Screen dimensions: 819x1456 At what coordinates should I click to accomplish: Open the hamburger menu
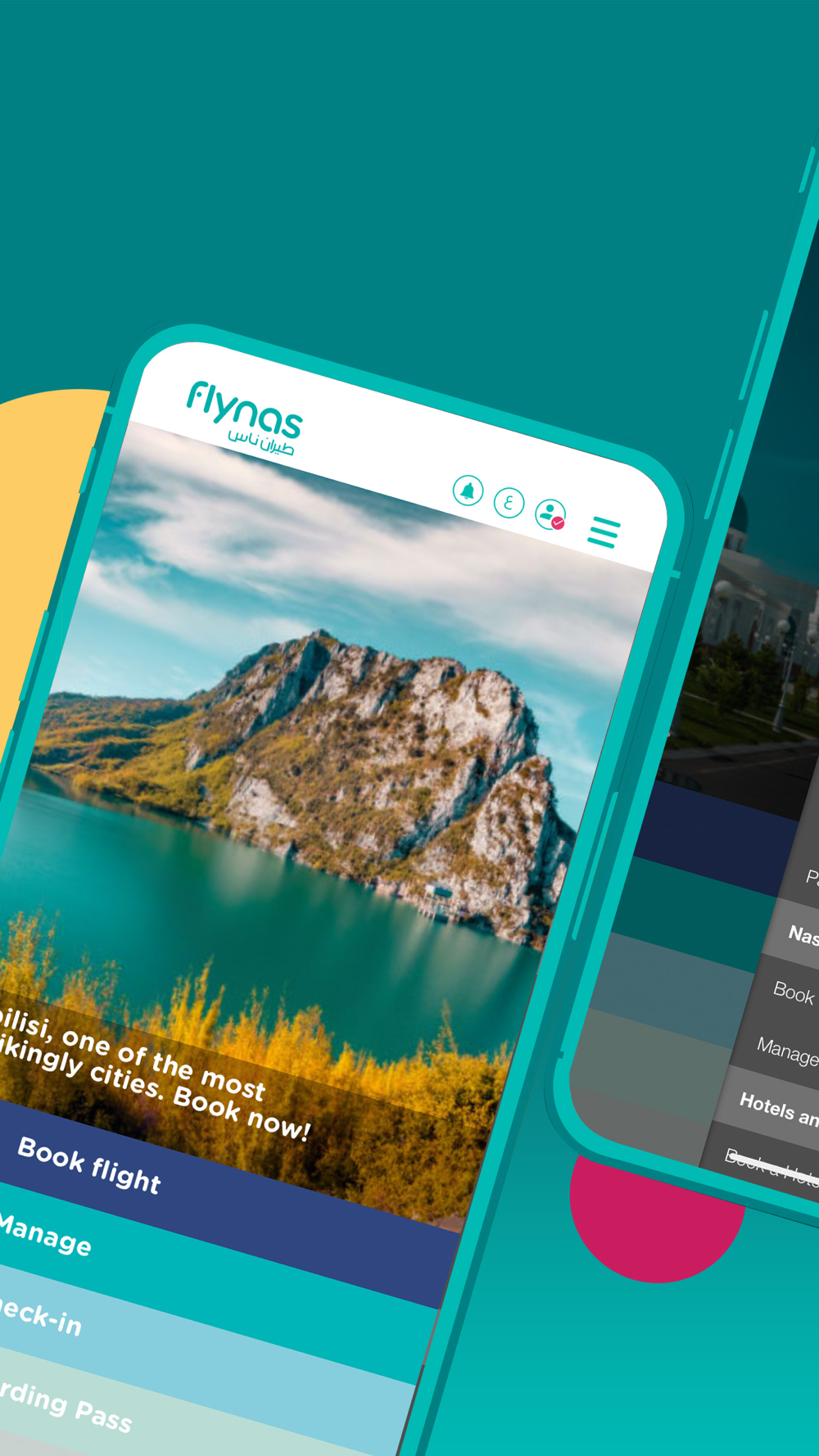[604, 532]
